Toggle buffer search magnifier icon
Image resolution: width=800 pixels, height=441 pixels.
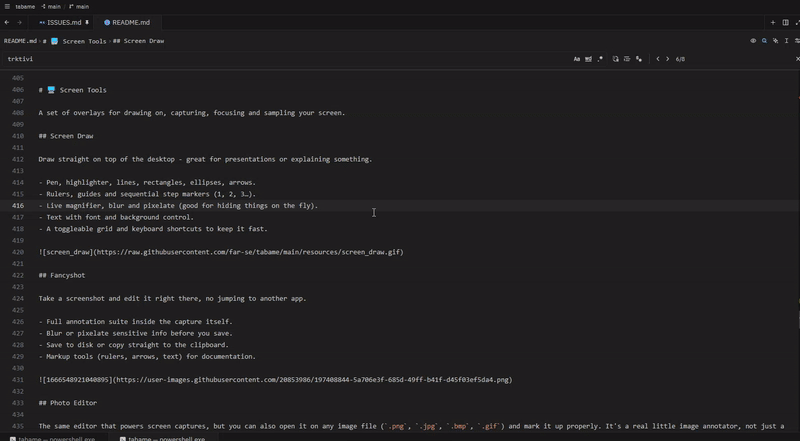(x=764, y=41)
